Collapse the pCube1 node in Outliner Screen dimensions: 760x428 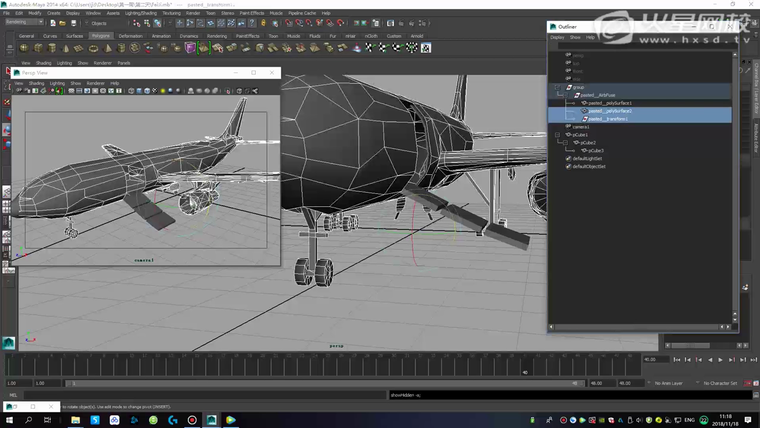point(558,135)
